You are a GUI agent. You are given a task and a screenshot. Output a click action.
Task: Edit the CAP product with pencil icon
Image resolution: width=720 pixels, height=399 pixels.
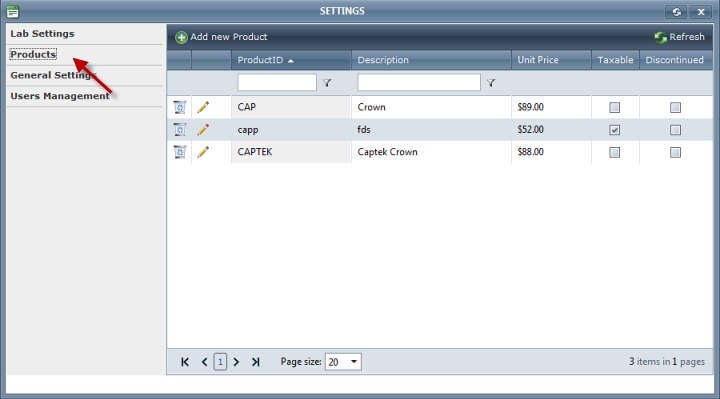tap(203, 107)
